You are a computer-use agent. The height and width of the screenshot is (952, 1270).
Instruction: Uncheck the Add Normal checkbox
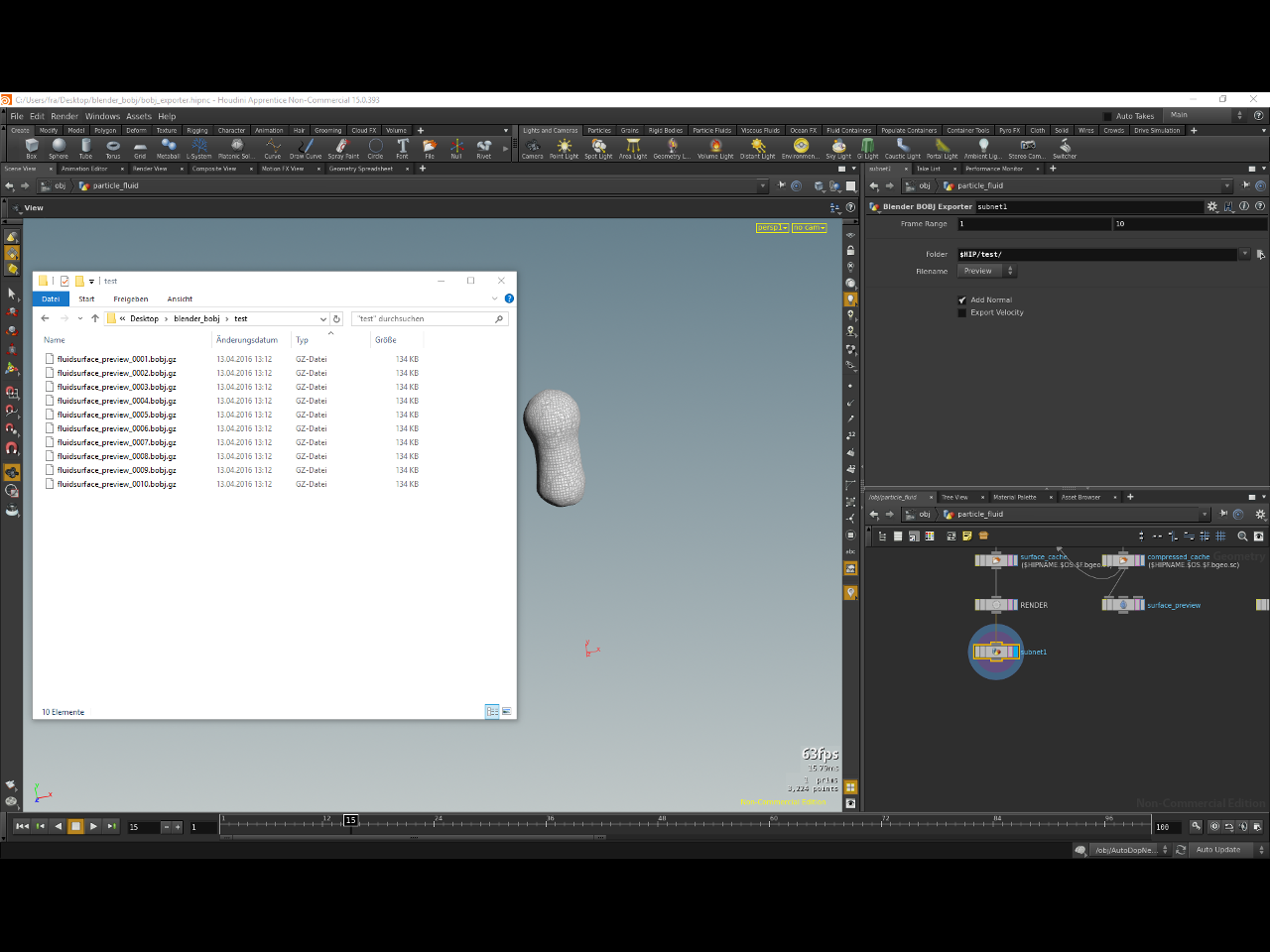coord(961,299)
